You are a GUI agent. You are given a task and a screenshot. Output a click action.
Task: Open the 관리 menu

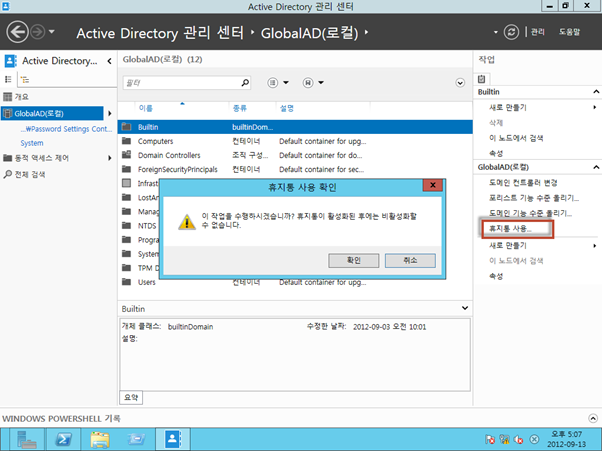tap(538, 32)
